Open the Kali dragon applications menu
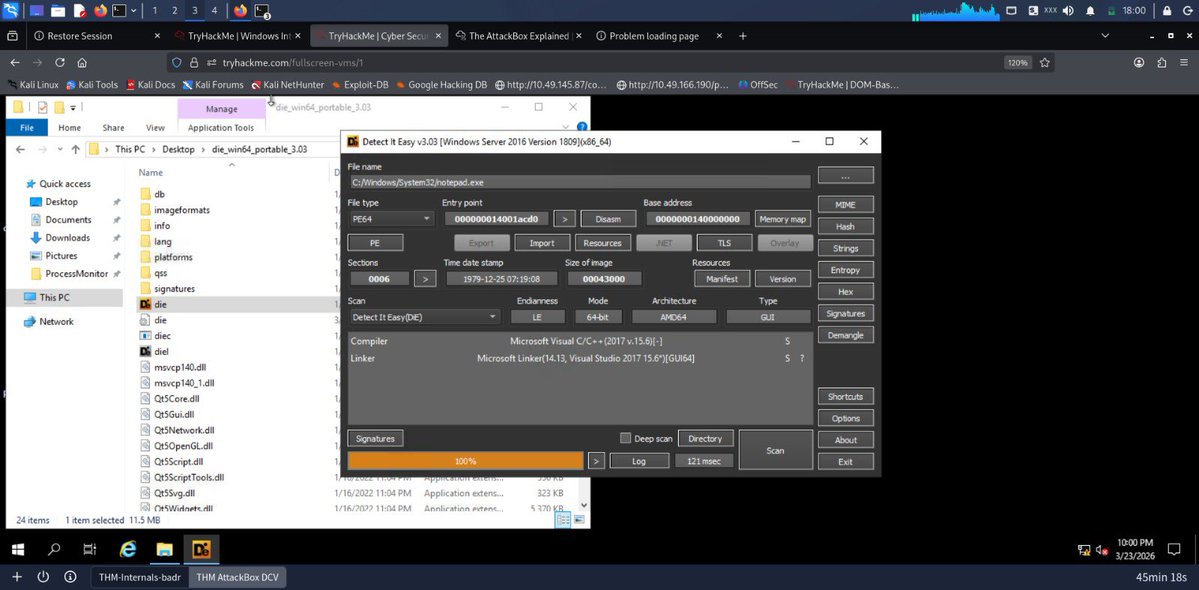This screenshot has height=590, width=1199. click(x=11, y=11)
